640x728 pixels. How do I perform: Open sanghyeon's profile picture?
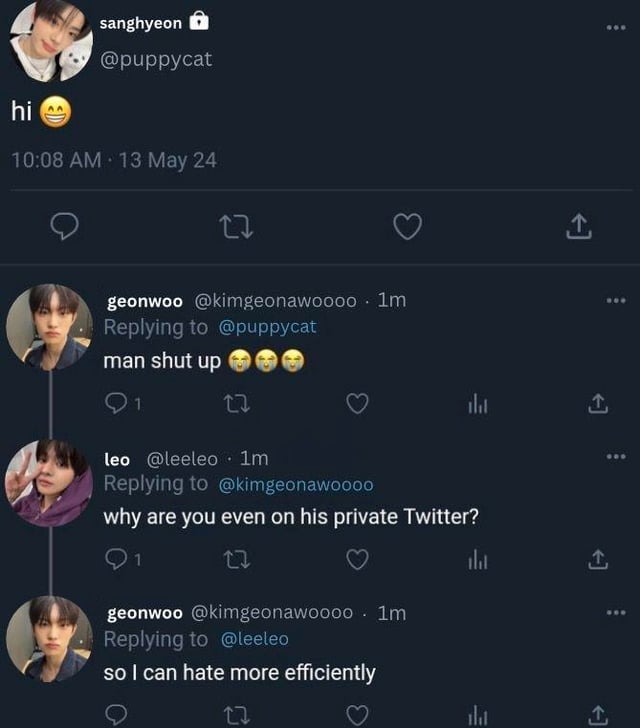click(51, 42)
